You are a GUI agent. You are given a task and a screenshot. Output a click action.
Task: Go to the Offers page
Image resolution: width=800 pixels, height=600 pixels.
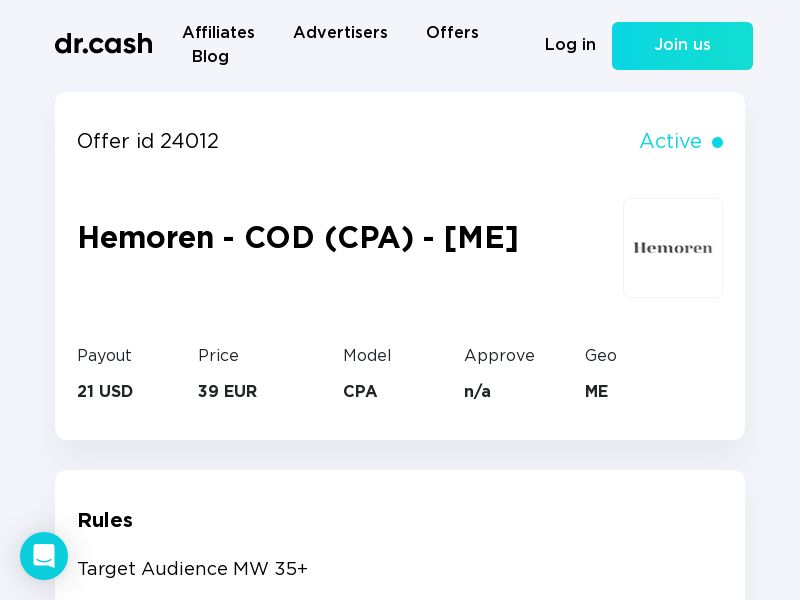pos(452,32)
